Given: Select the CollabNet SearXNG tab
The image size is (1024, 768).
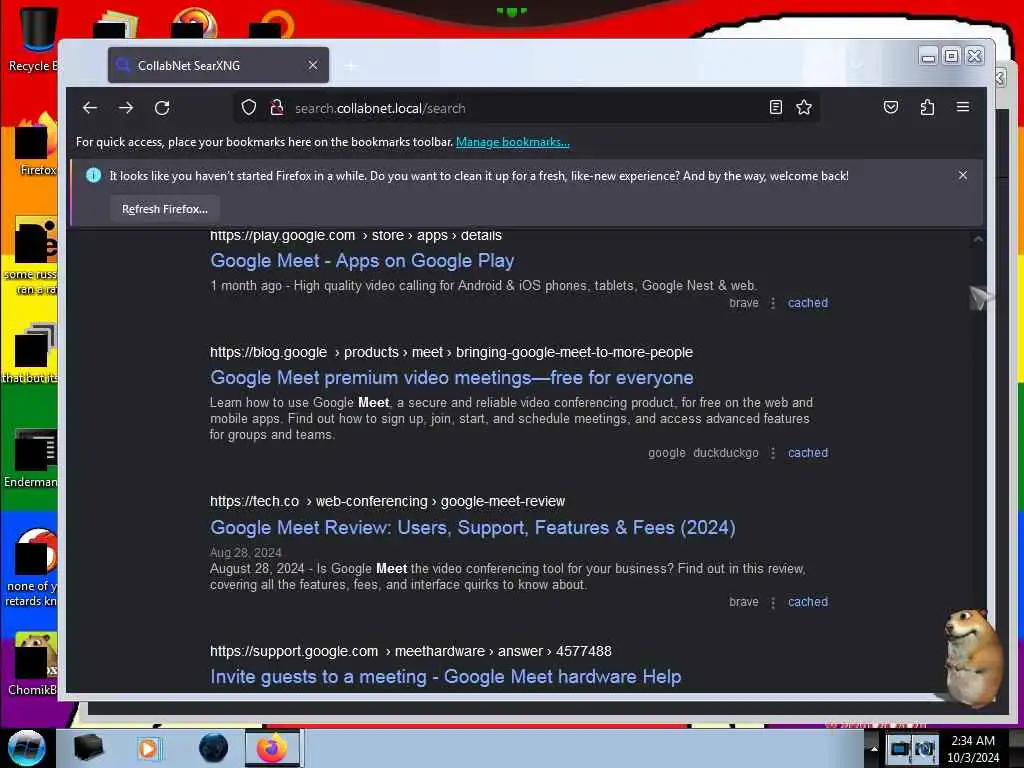Looking at the screenshot, I should [x=218, y=65].
